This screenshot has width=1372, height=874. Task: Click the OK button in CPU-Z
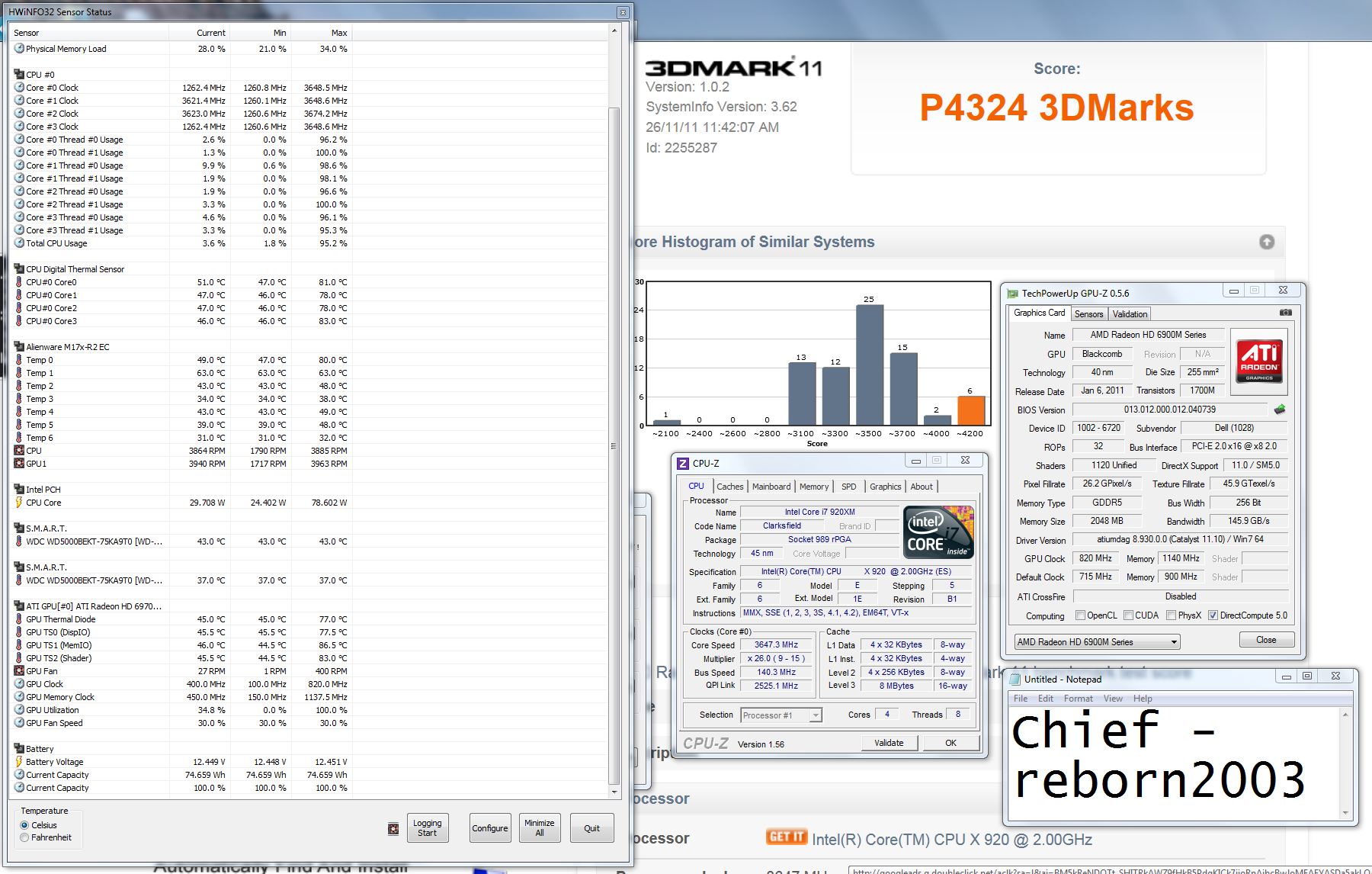point(950,743)
